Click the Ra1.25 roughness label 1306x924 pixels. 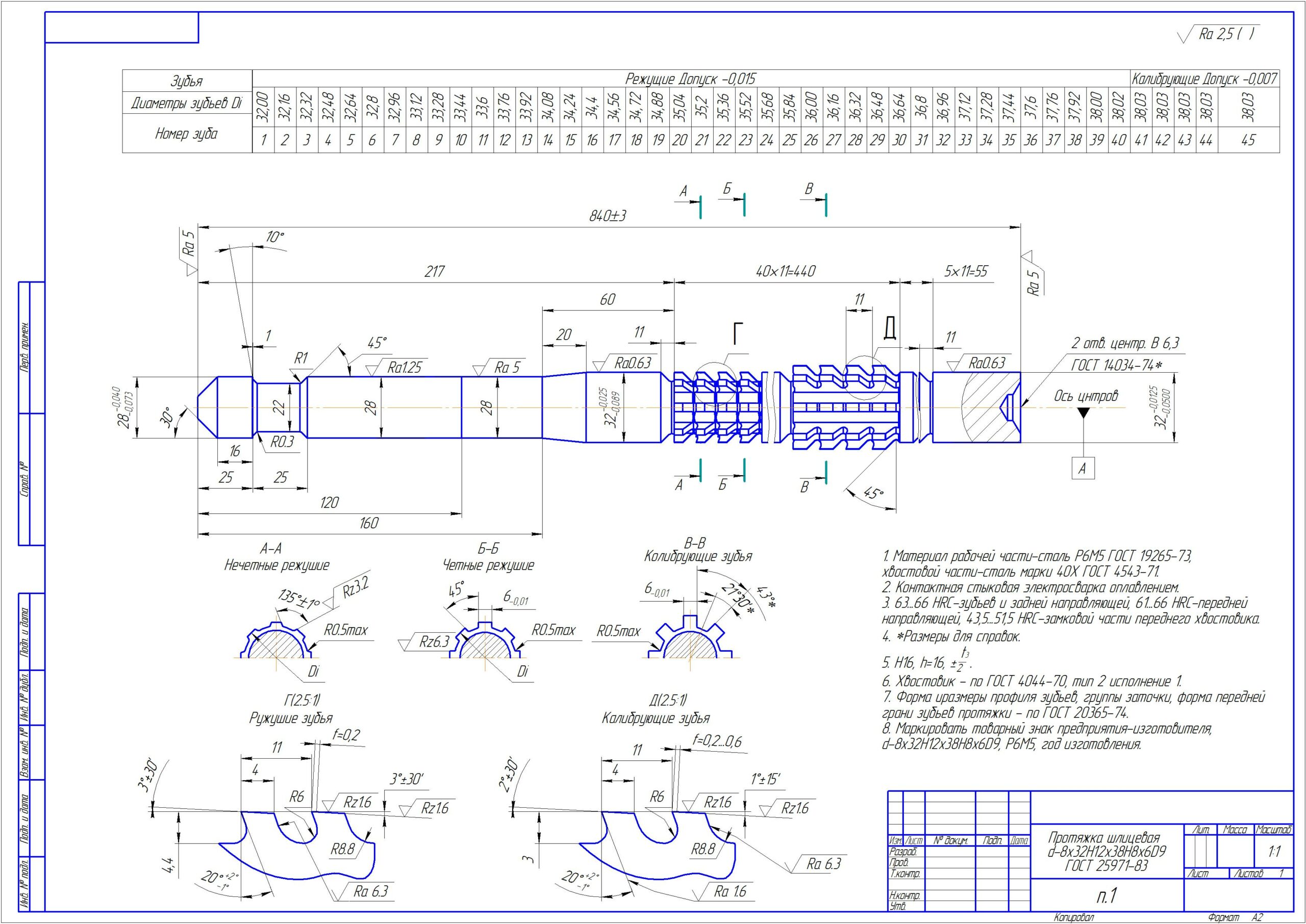(404, 368)
